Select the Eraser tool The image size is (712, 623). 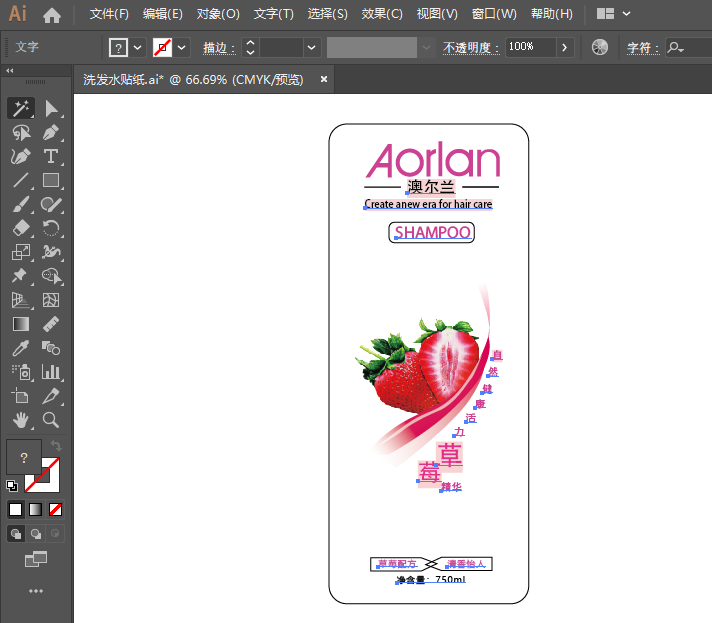click(20, 229)
